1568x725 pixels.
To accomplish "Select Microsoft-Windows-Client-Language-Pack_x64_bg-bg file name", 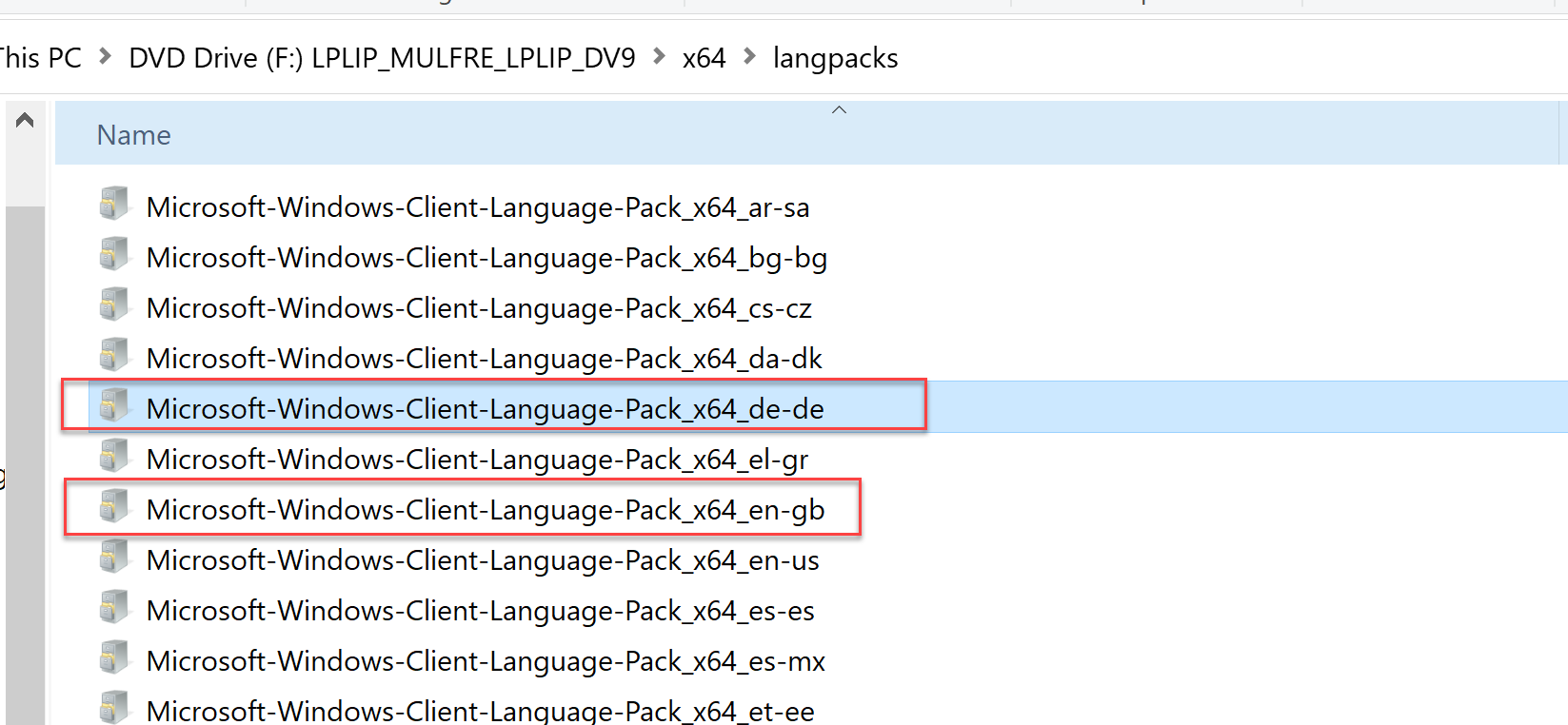I will (x=486, y=259).
